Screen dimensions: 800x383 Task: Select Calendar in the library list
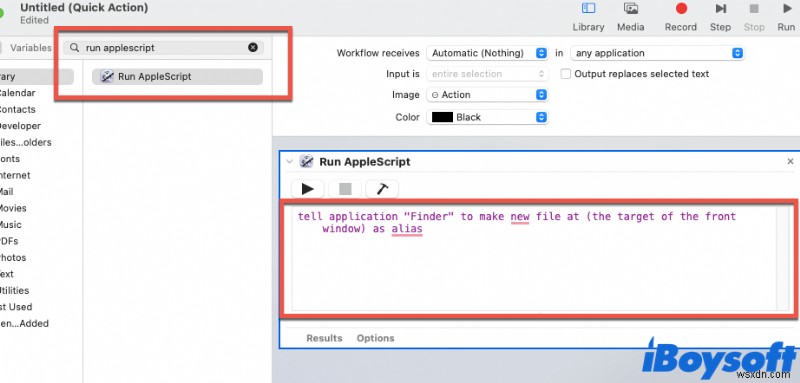tap(17, 93)
